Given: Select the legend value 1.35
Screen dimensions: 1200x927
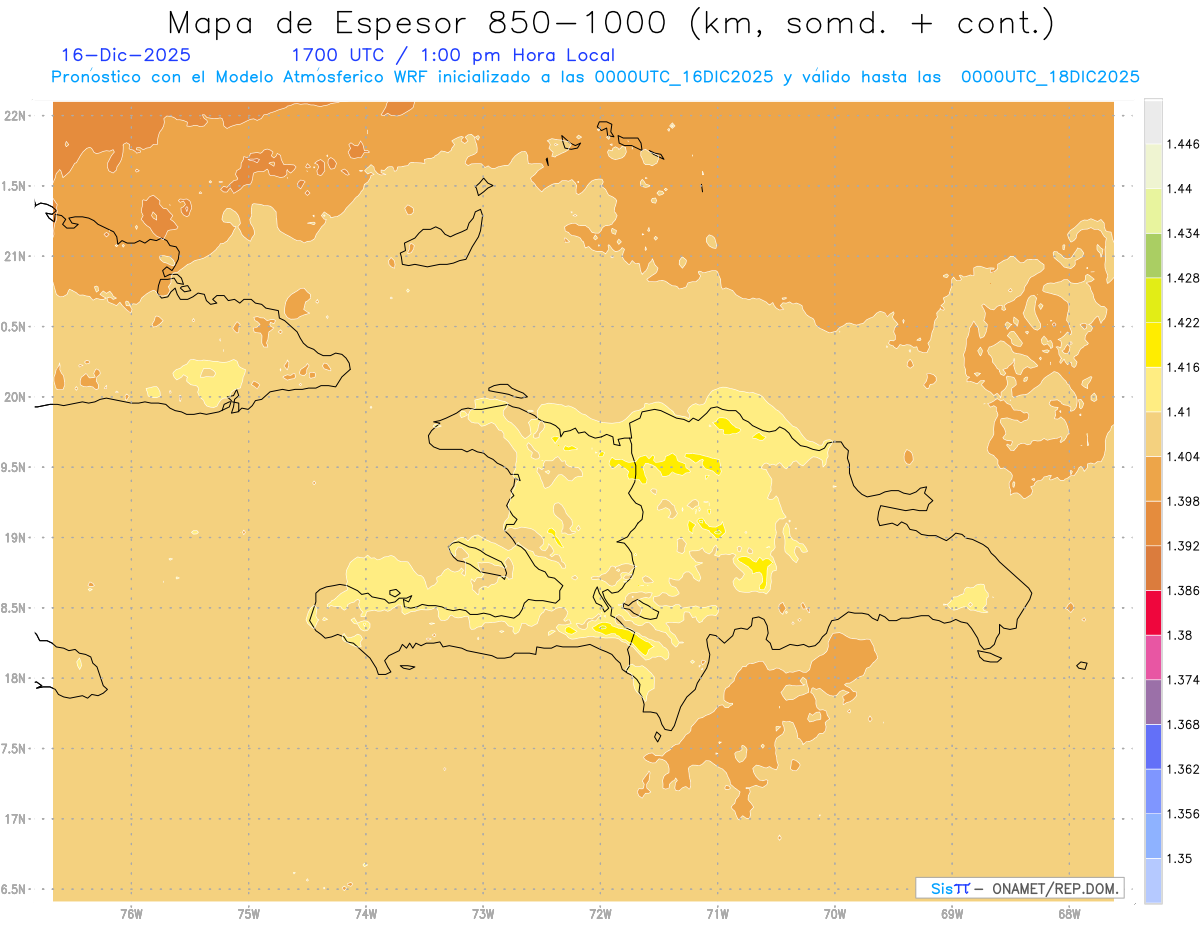Looking at the screenshot, I should coord(1179,858).
